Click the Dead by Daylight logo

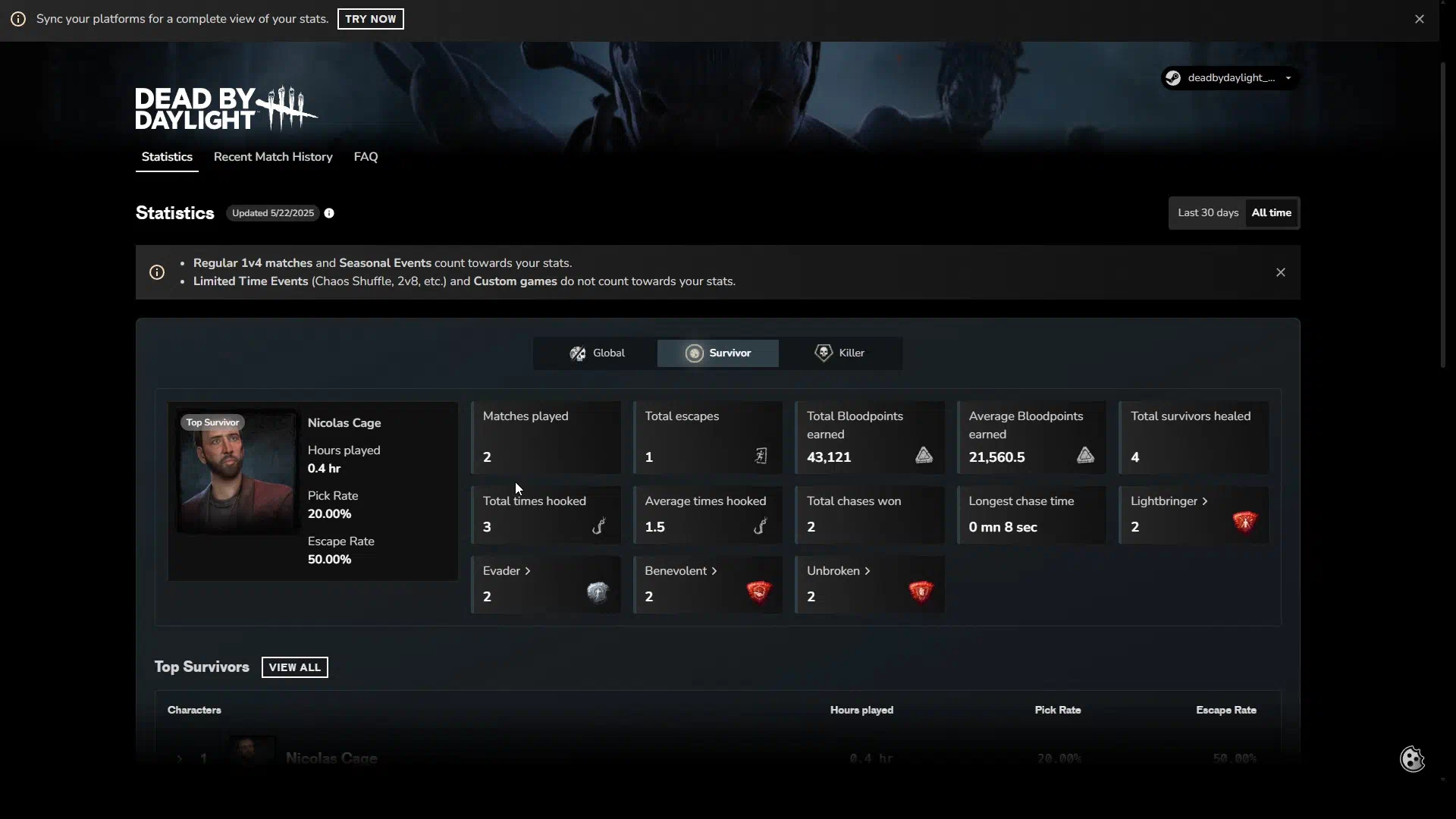click(226, 108)
